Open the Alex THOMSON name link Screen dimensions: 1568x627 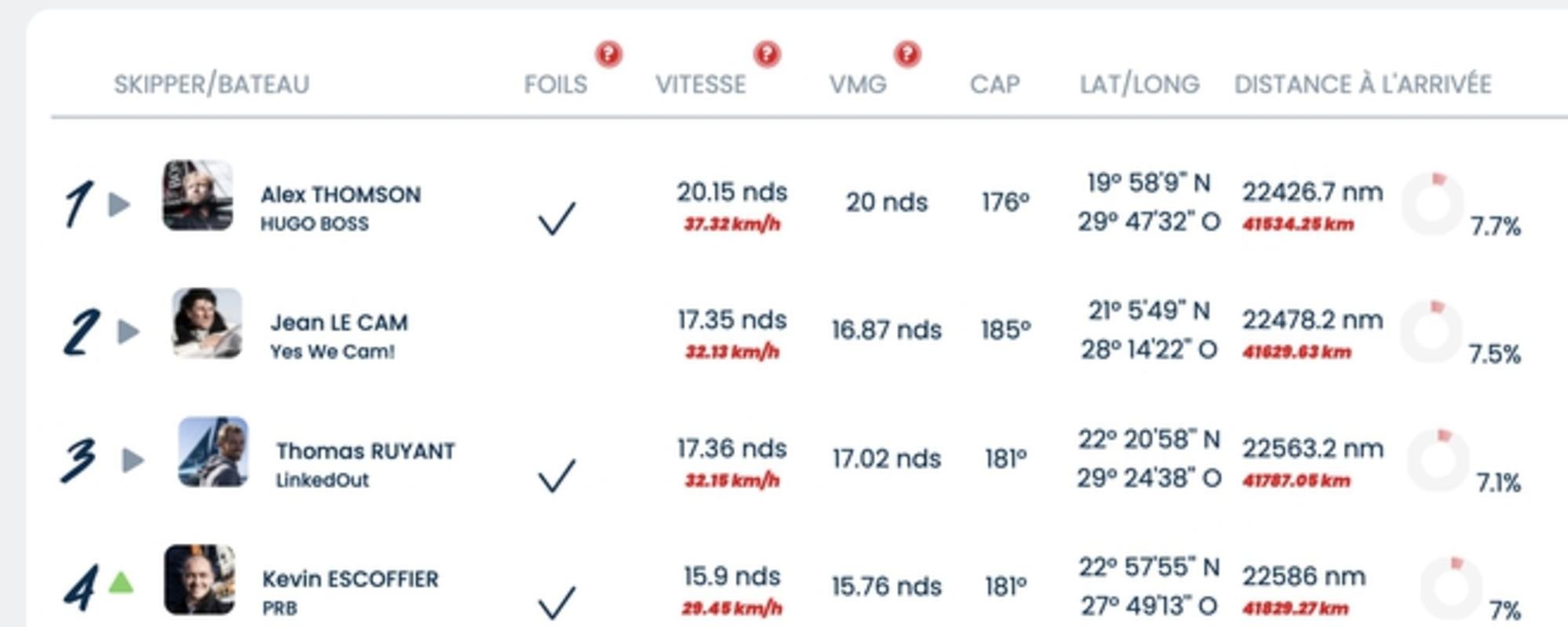(x=341, y=194)
